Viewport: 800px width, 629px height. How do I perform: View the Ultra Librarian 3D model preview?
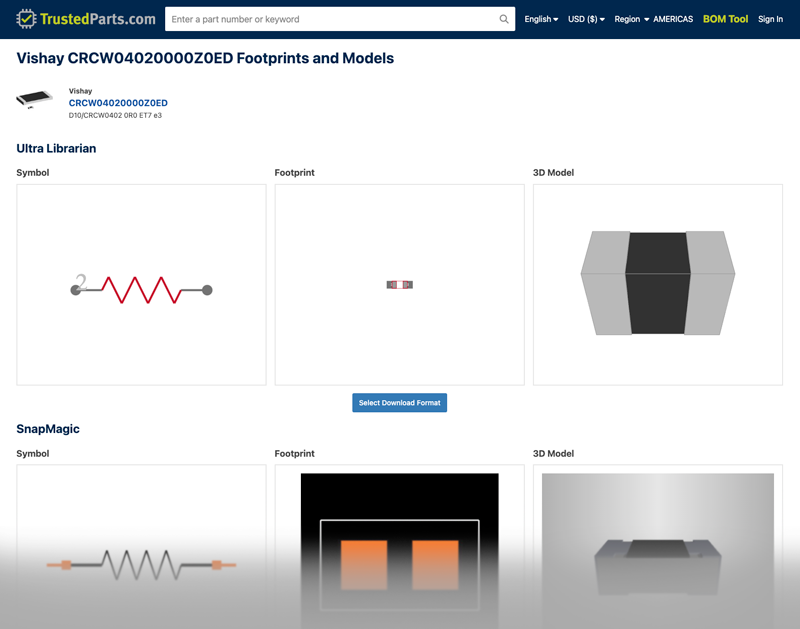click(x=658, y=285)
